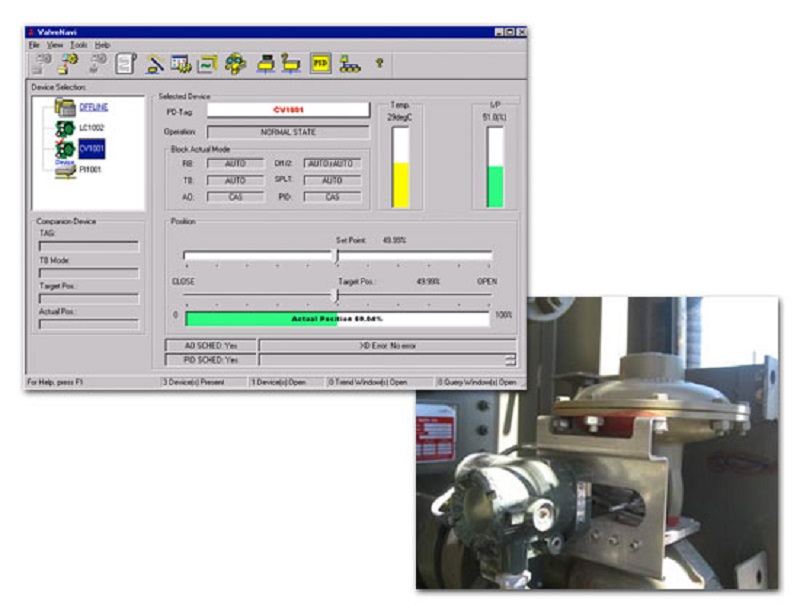
Task: Select the OFFLINE device link
Action: (x=93, y=107)
